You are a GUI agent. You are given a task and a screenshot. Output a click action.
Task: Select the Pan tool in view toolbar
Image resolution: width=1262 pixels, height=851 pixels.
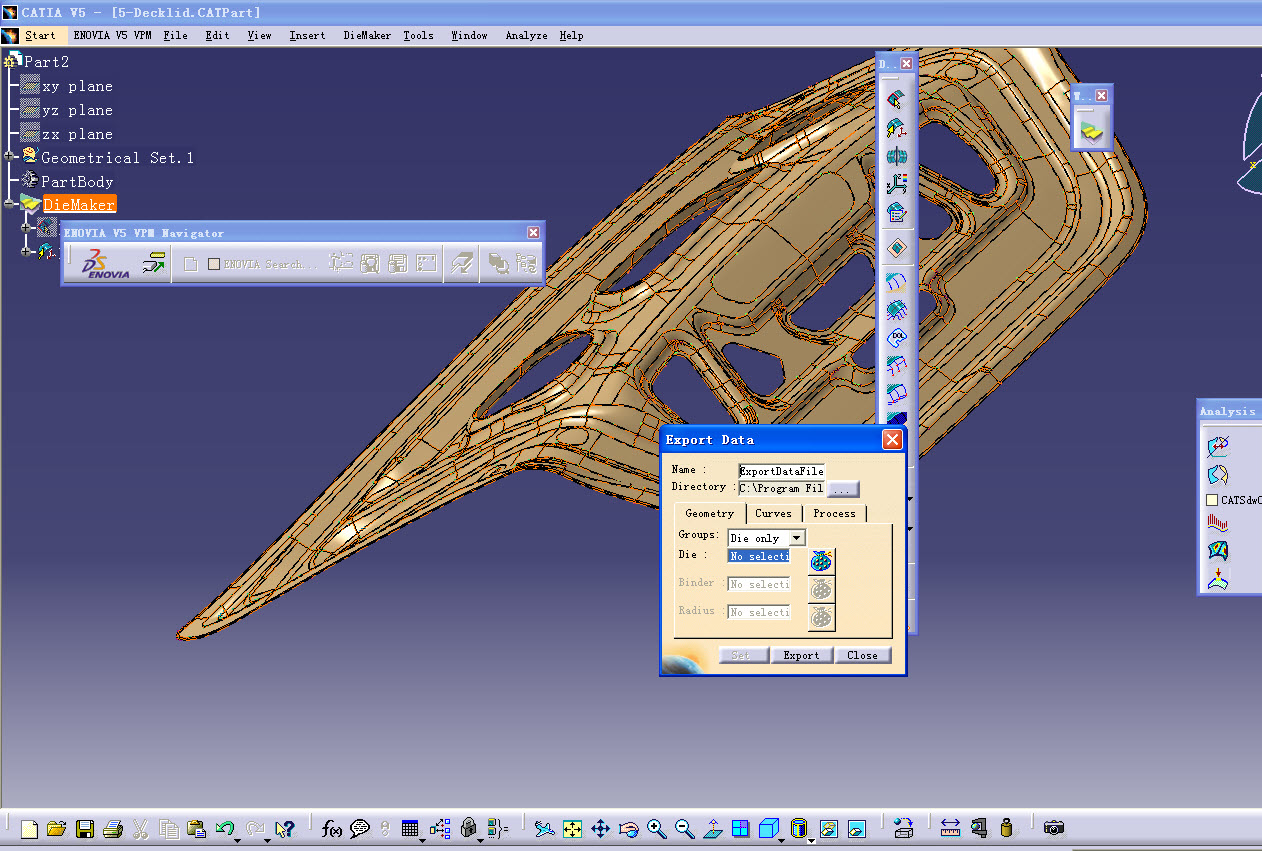600,828
